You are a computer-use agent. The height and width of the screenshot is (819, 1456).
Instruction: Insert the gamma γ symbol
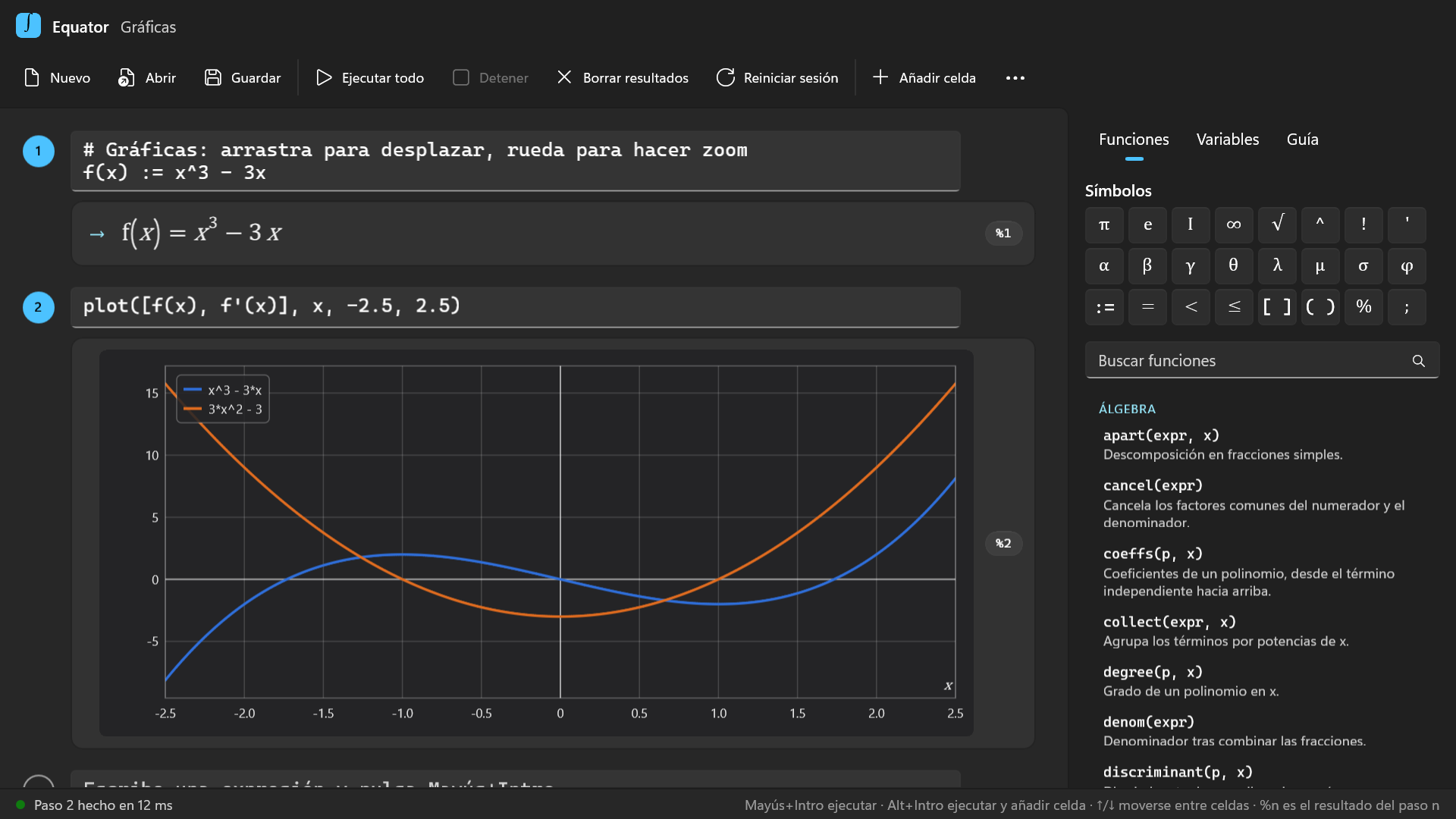tap(1191, 265)
